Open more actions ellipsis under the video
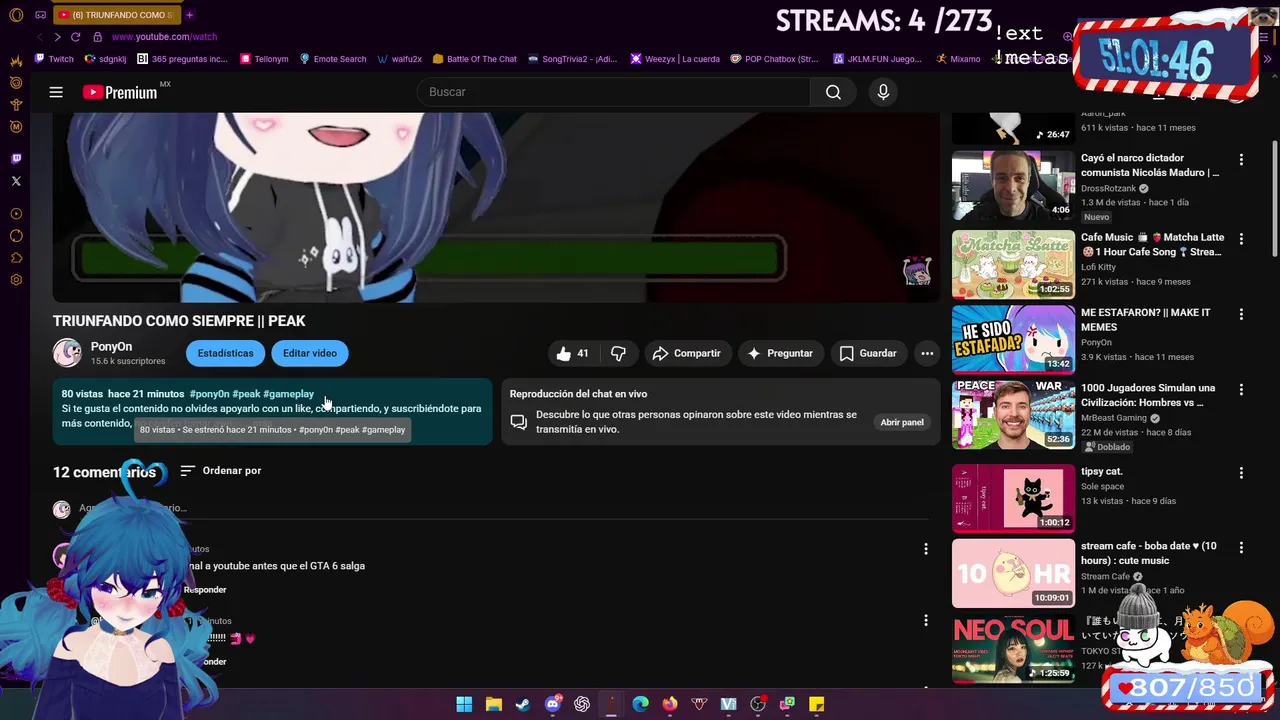 (x=927, y=353)
